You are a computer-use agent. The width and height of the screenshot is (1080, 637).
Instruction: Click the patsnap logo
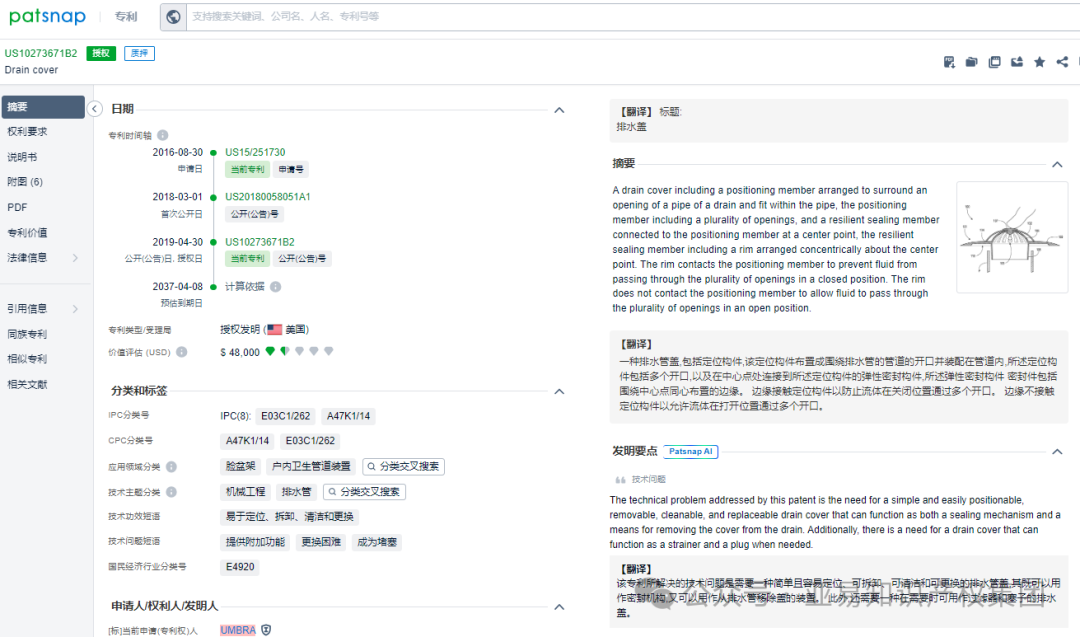point(47,16)
